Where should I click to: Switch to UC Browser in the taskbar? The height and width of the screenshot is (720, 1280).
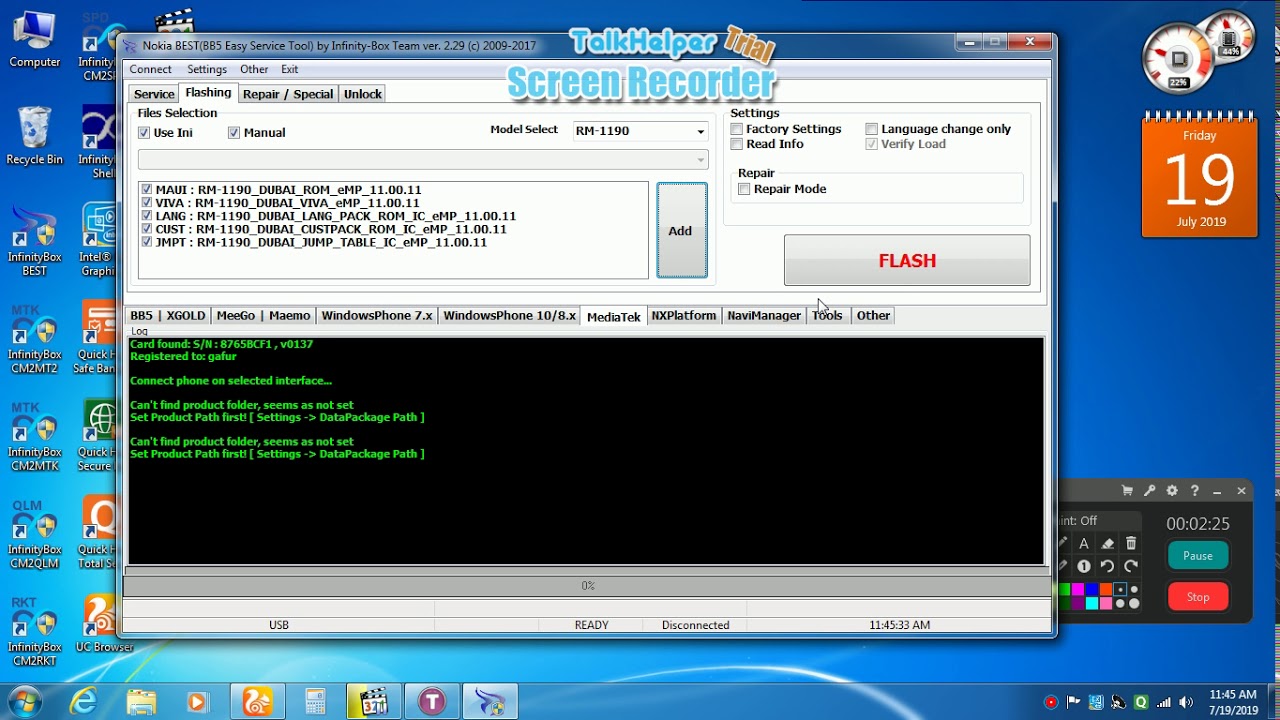257,702
